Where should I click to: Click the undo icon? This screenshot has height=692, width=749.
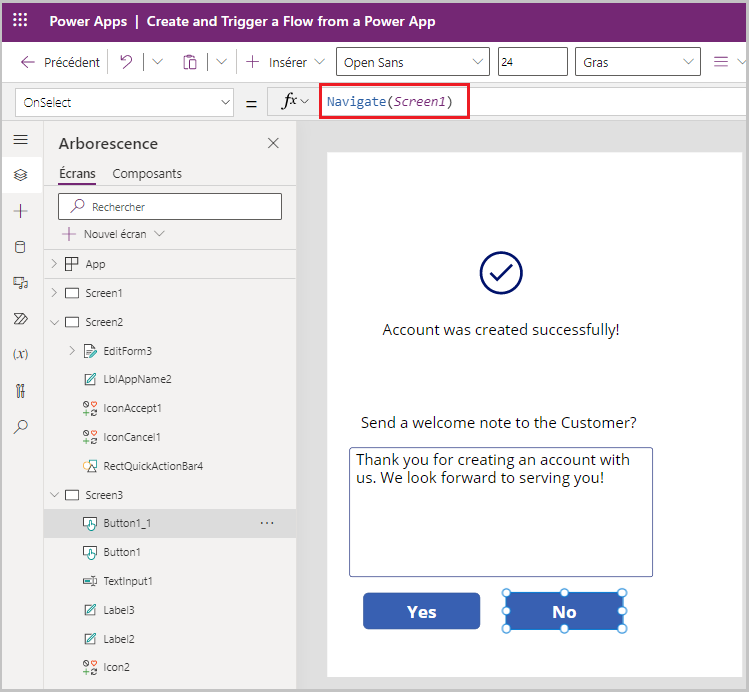coord(126,62)
